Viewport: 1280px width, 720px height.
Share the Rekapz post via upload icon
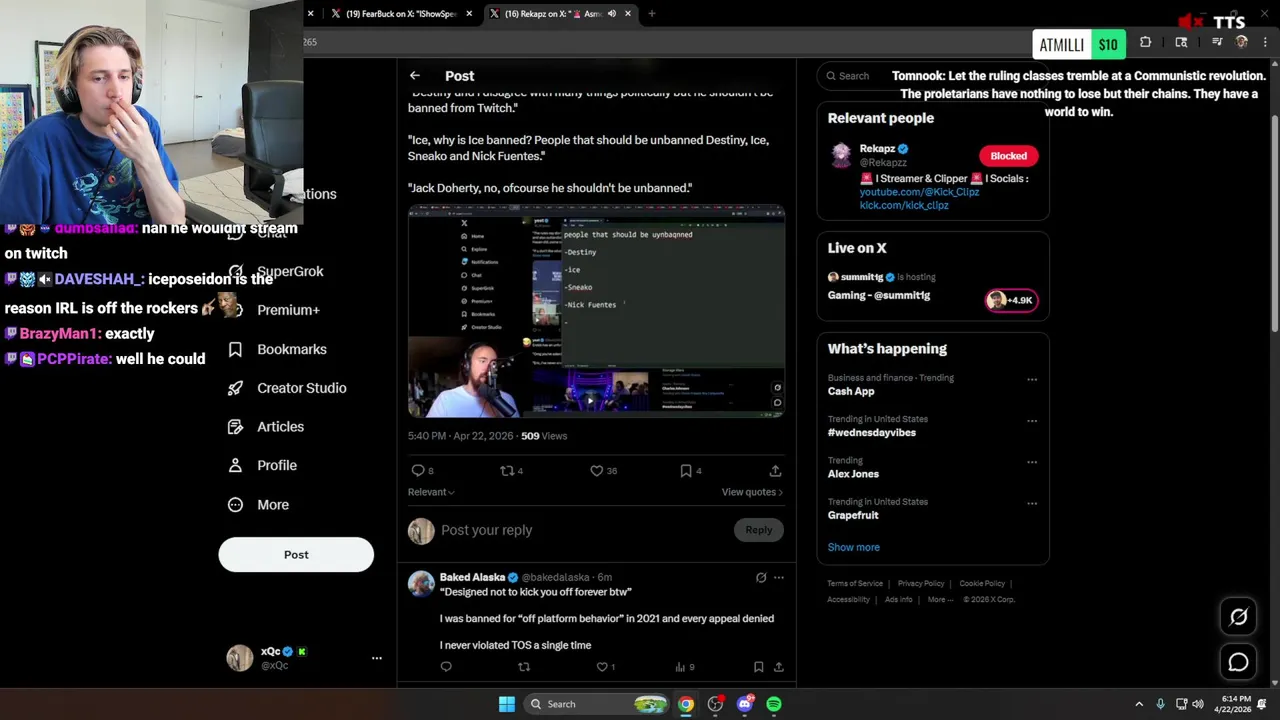pos(775,471)
